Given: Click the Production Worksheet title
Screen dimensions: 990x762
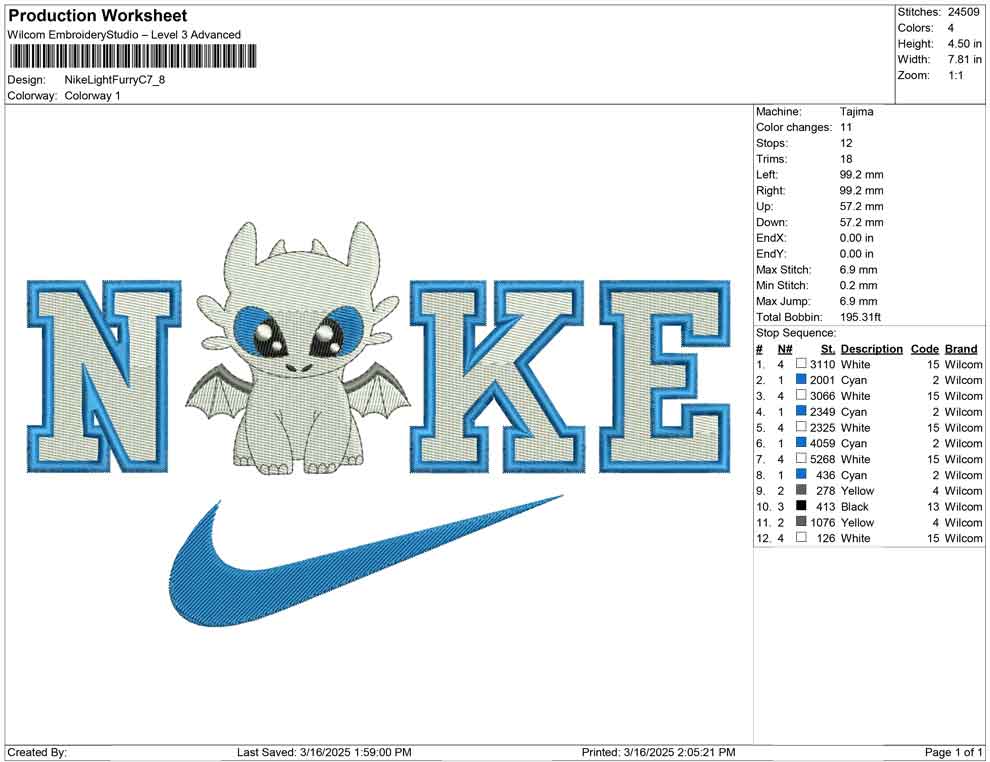Looking at the screenshot, I should pyautogui.click(x=98, y=16).
